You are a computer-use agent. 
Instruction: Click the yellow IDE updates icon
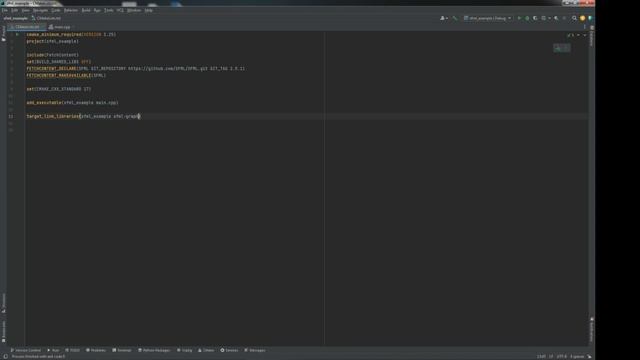(x=582, y=18)
